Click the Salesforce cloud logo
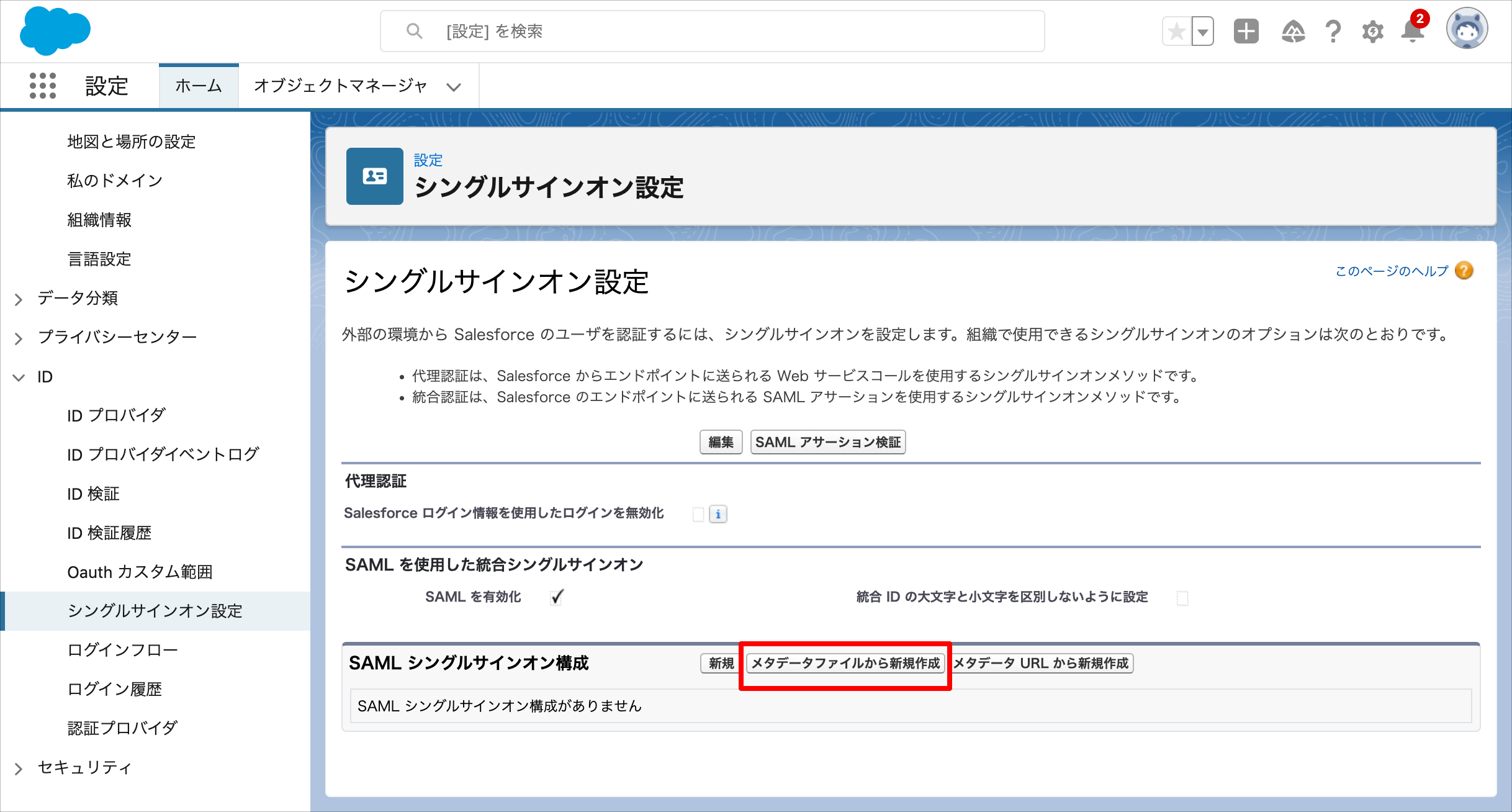 [x=55, y=30]
